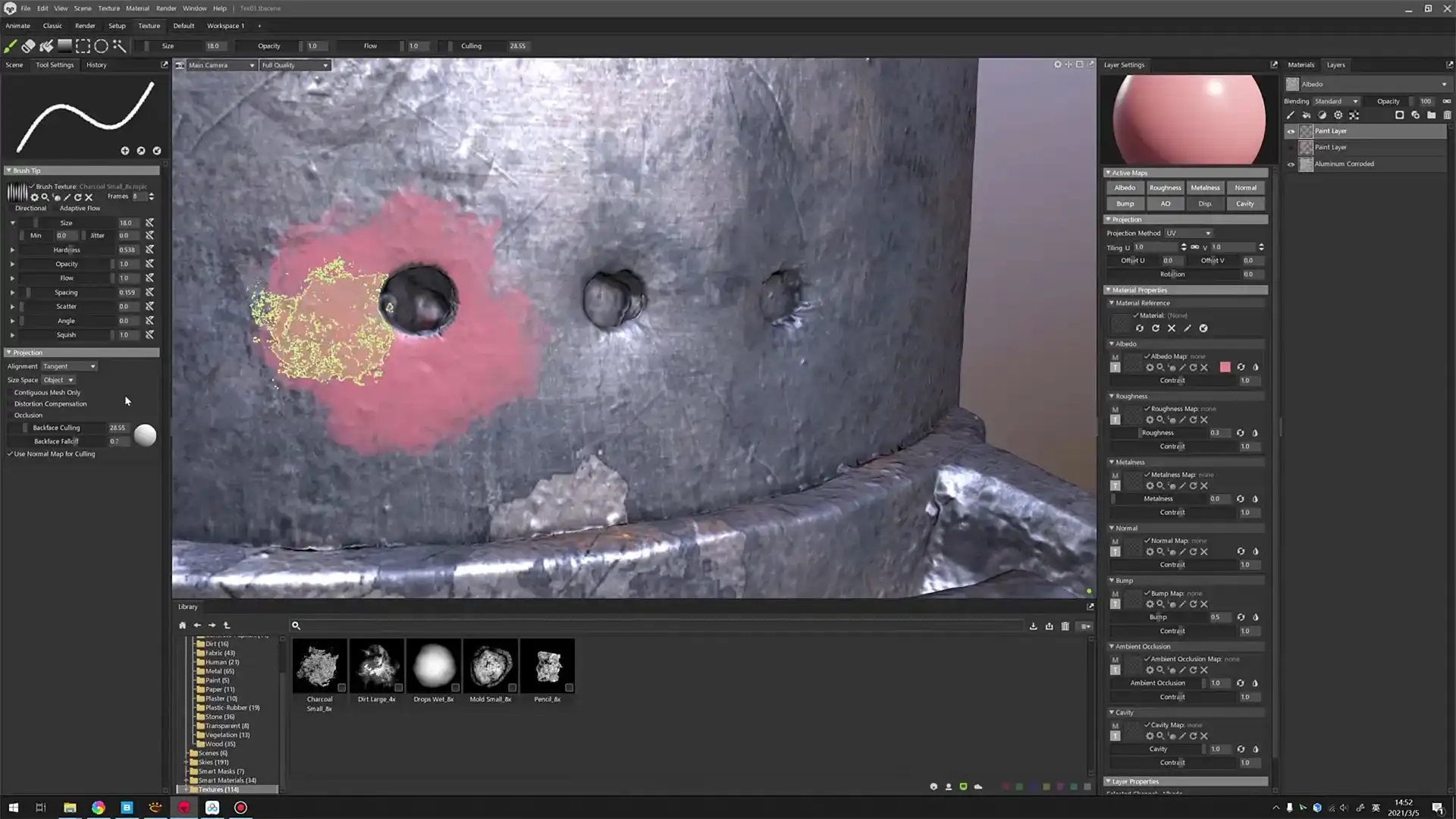Image resolution: width=1456 pixels, height=819 pixels.
Task: Hide the Aluminum Corroded layer
Action: click(x=1291, y=164)
